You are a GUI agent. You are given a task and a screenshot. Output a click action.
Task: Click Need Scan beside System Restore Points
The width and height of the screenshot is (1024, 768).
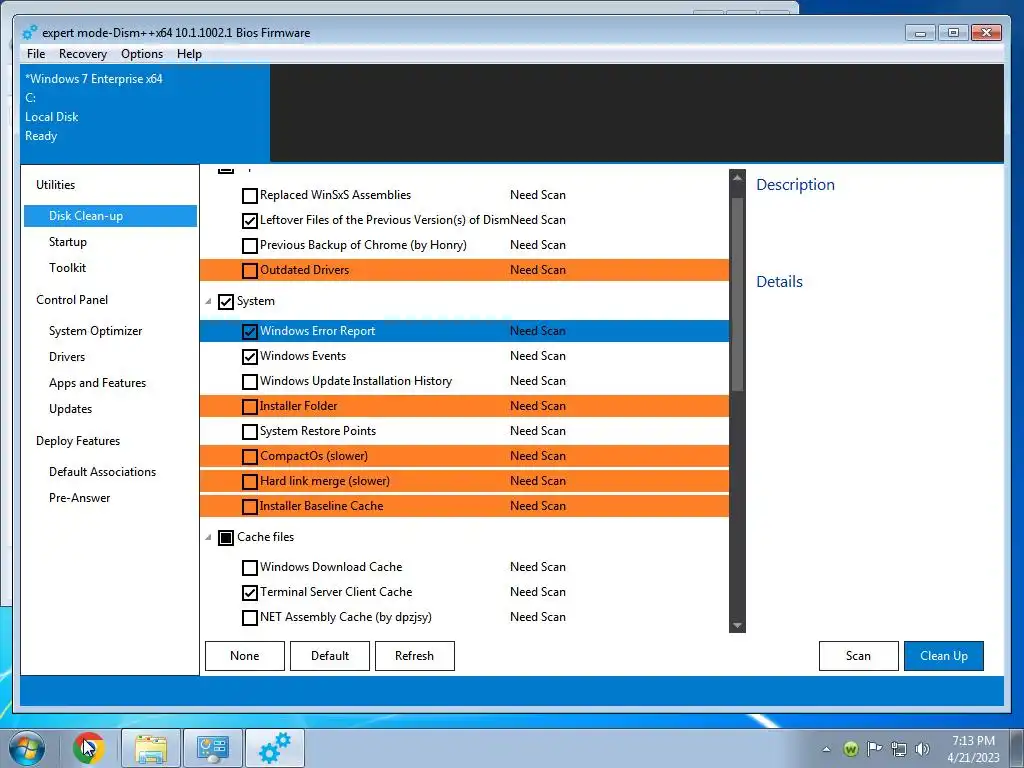point(537,431)
